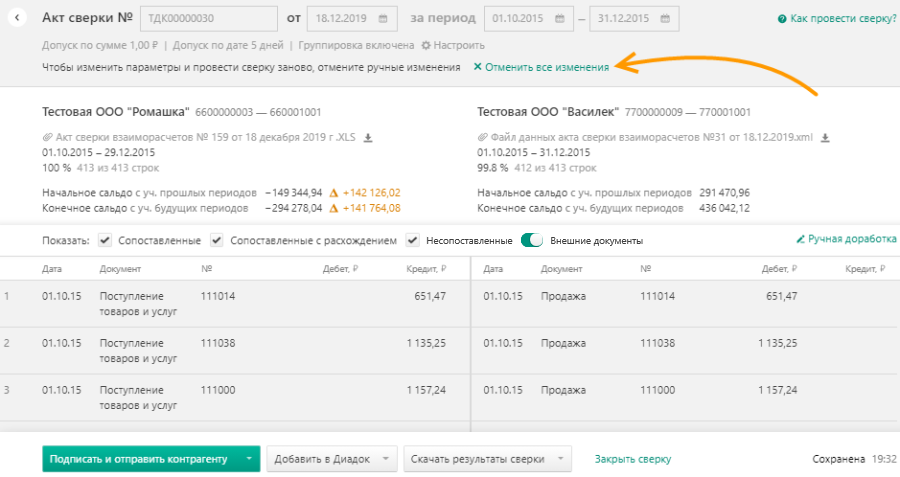Expand Подписать и отправить dropdown arrow
The height and width of the screenshot is (477, 900).
(x=249, y=459)
